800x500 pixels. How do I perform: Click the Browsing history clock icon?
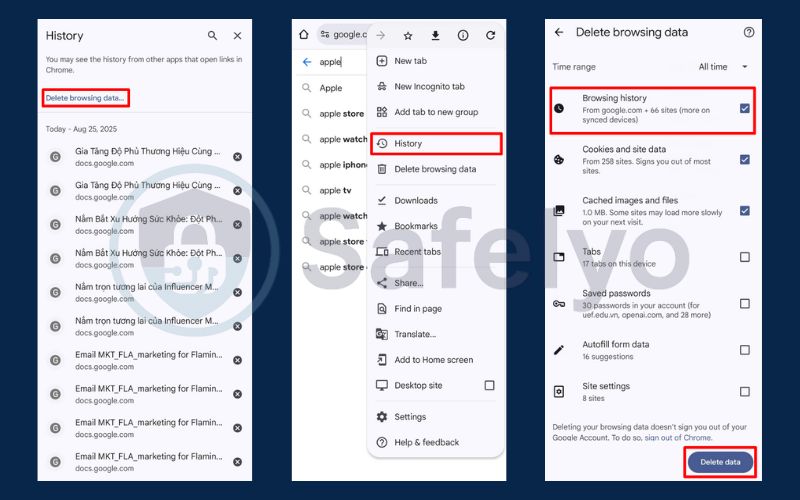tap(559, 108)
